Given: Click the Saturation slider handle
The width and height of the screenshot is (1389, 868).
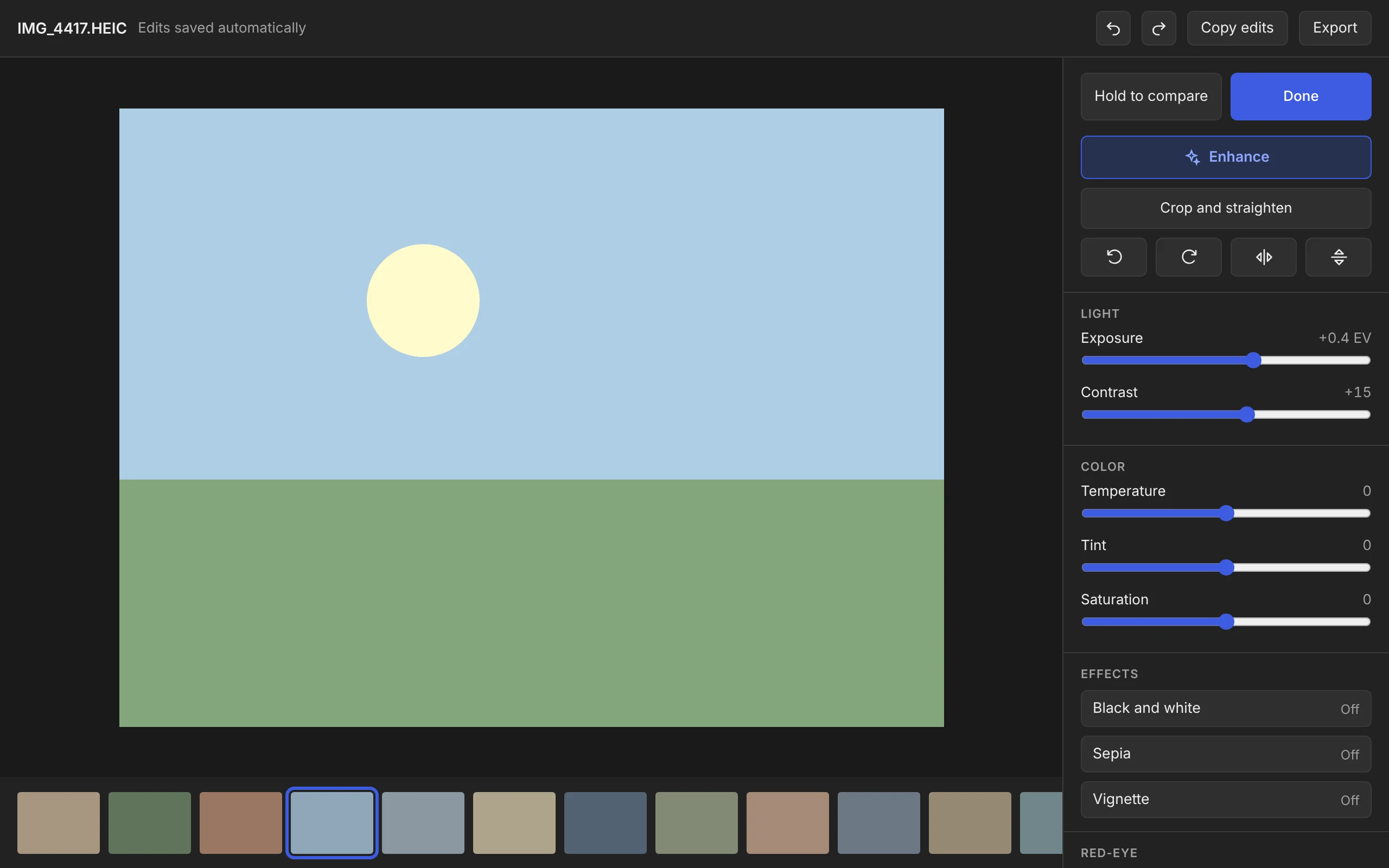Looking at the screenshot, I should (1226, 622).
